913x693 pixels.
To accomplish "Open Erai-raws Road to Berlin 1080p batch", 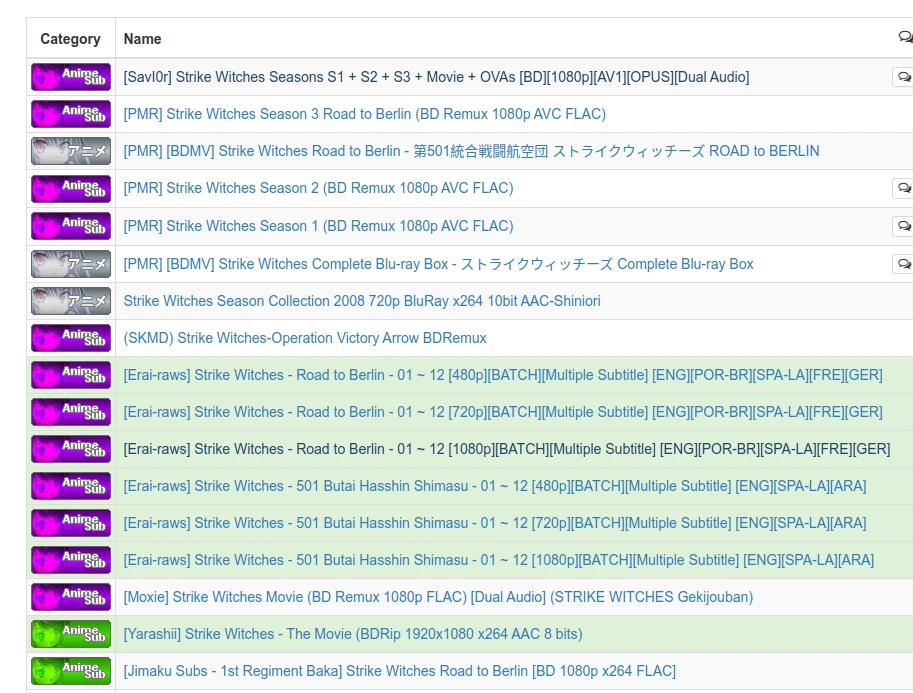I will point(507,449).
